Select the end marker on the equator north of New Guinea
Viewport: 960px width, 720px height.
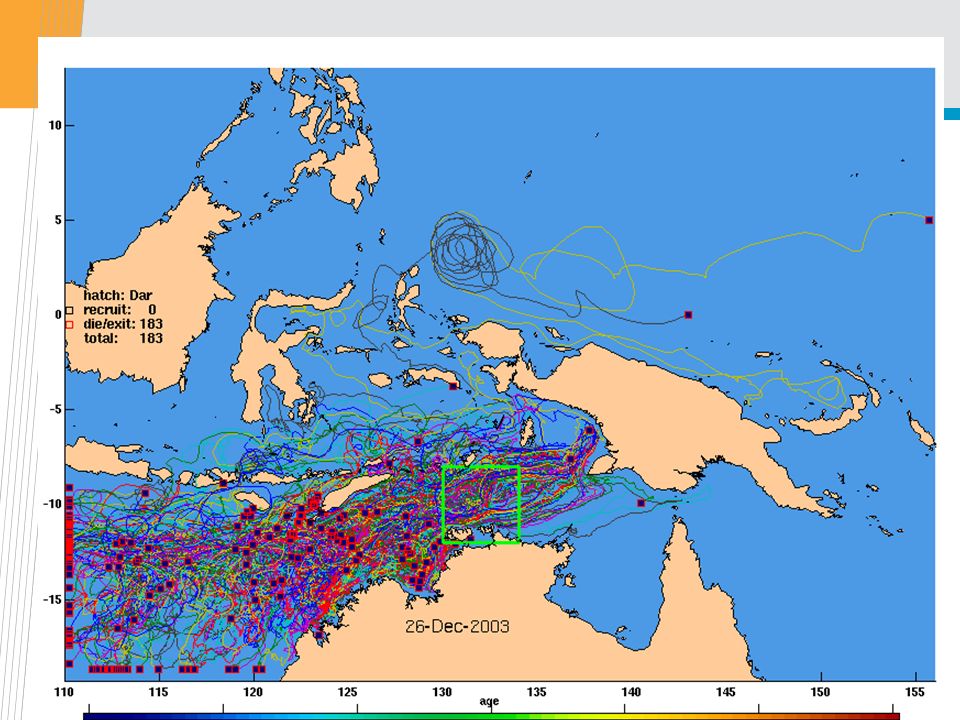(x=688, y=315)
